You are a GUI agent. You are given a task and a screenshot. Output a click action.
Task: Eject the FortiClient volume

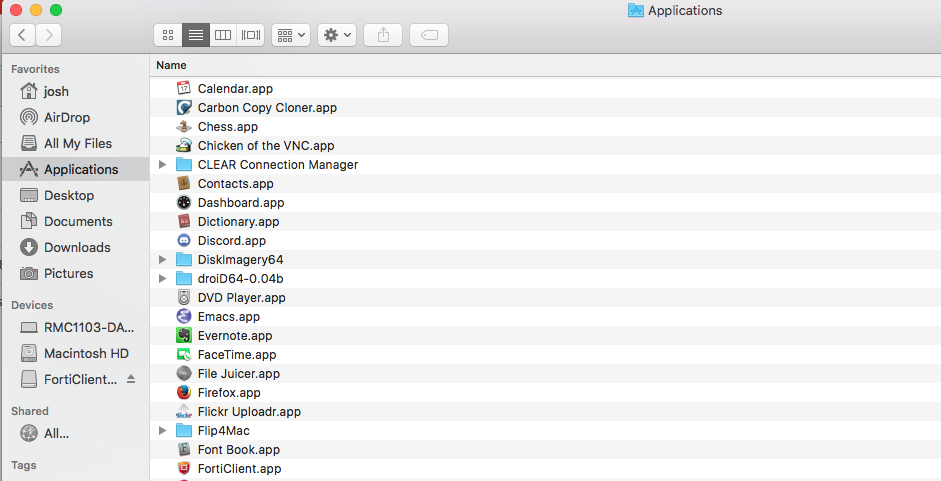click(x=131, y=379)
